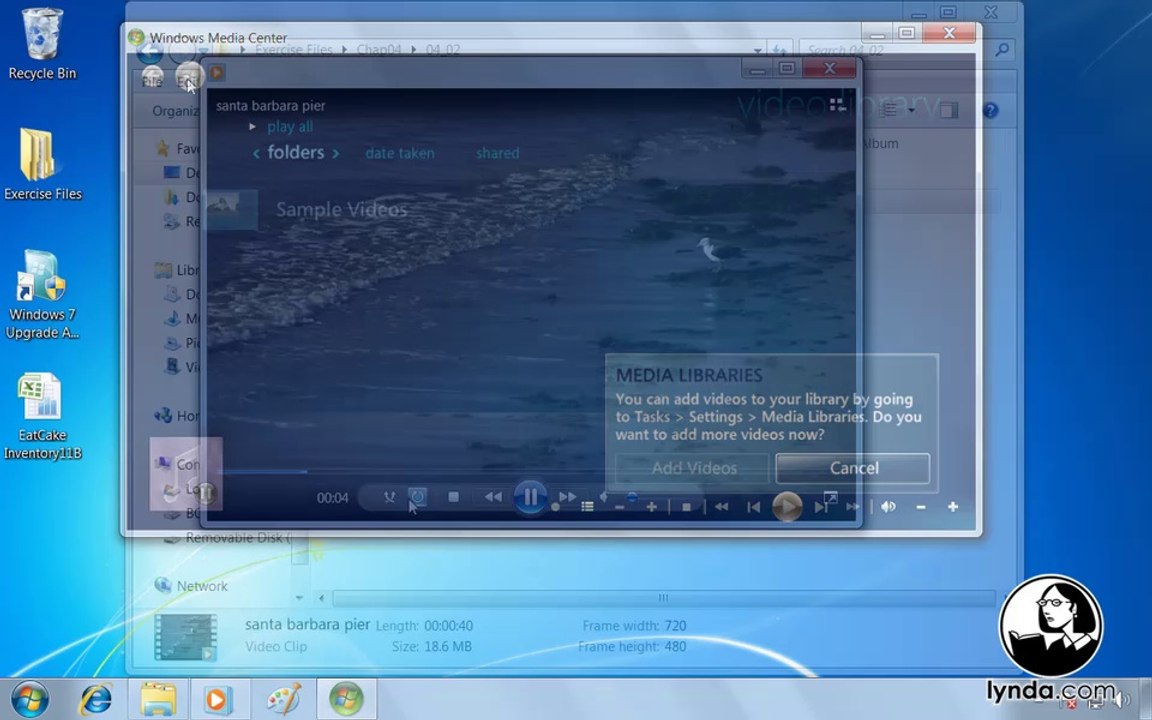The image size is (1152, 720).
Task: Rewind the video in Media Player
Action: point(493,497)
